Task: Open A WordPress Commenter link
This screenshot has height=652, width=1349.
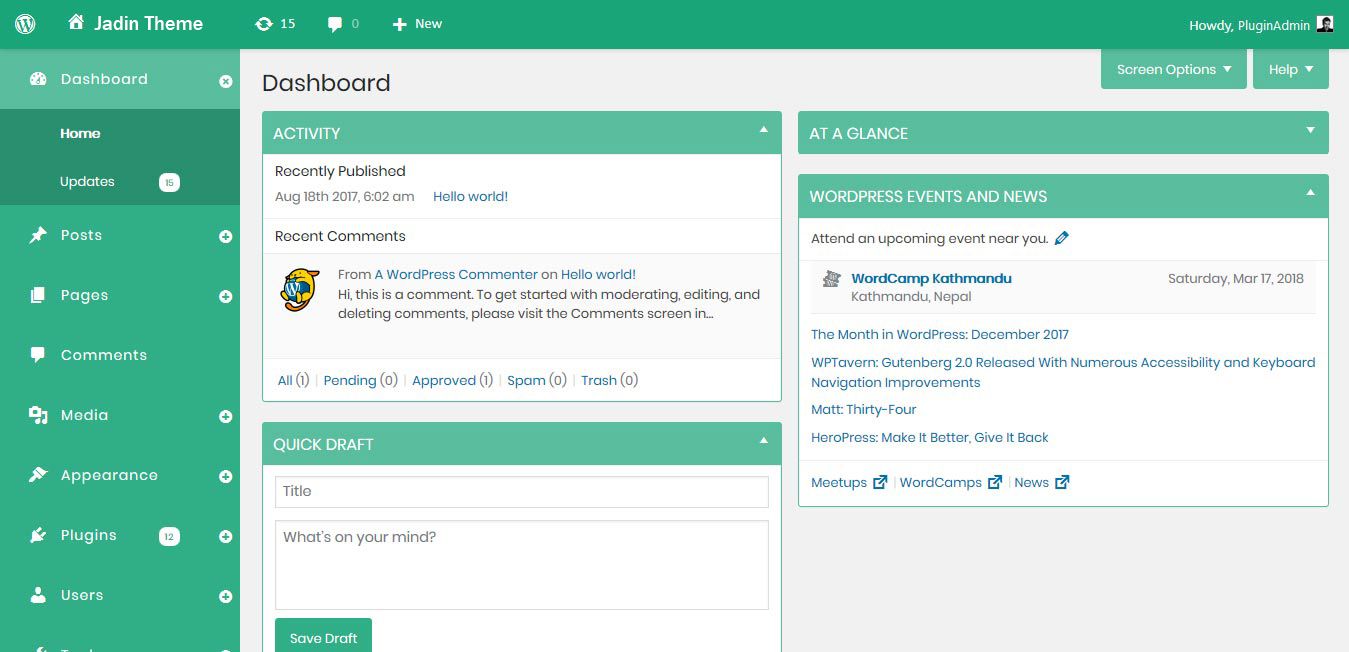Action: click(456, 274)
